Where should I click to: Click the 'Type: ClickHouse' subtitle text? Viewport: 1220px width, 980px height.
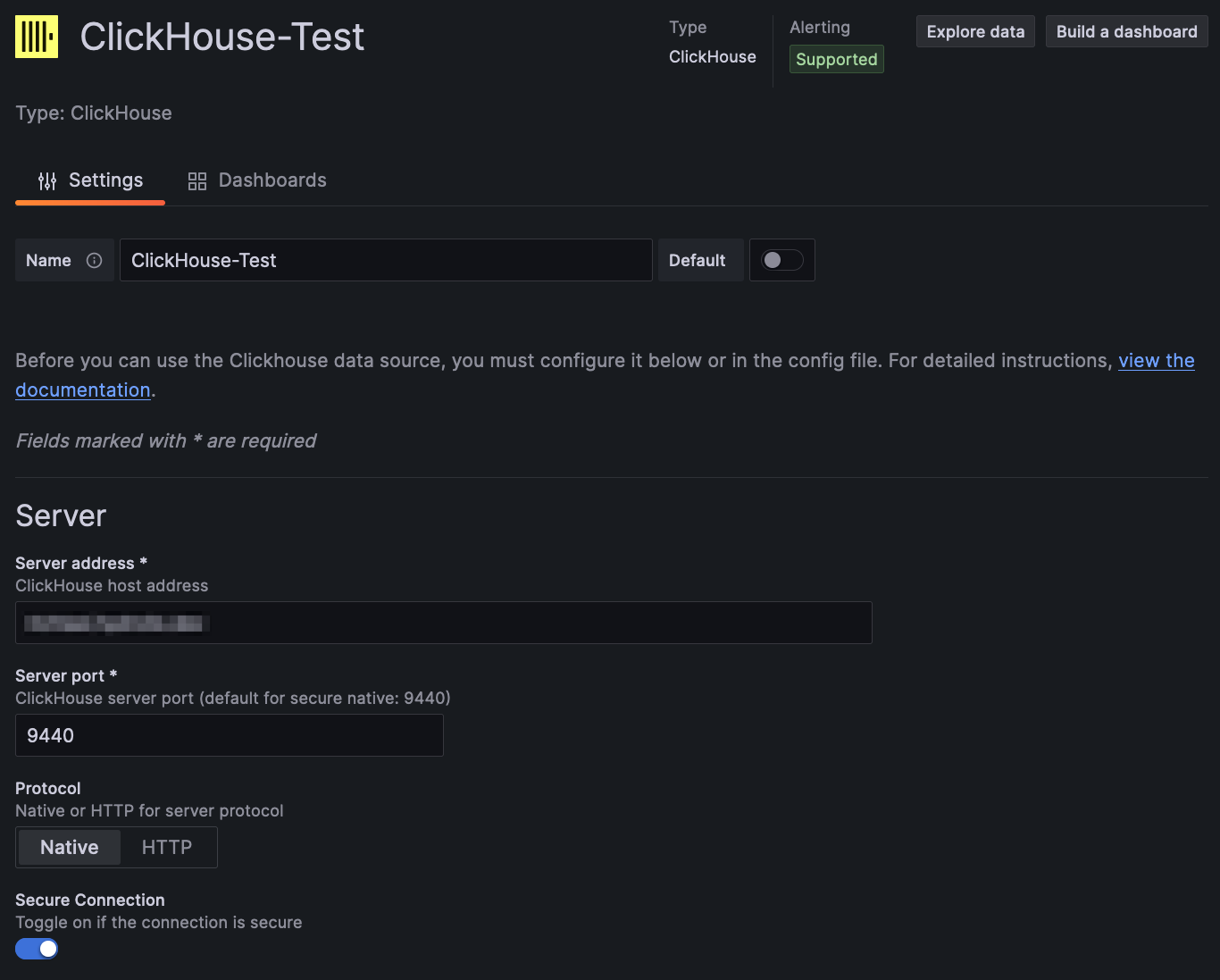coord(94,113)
